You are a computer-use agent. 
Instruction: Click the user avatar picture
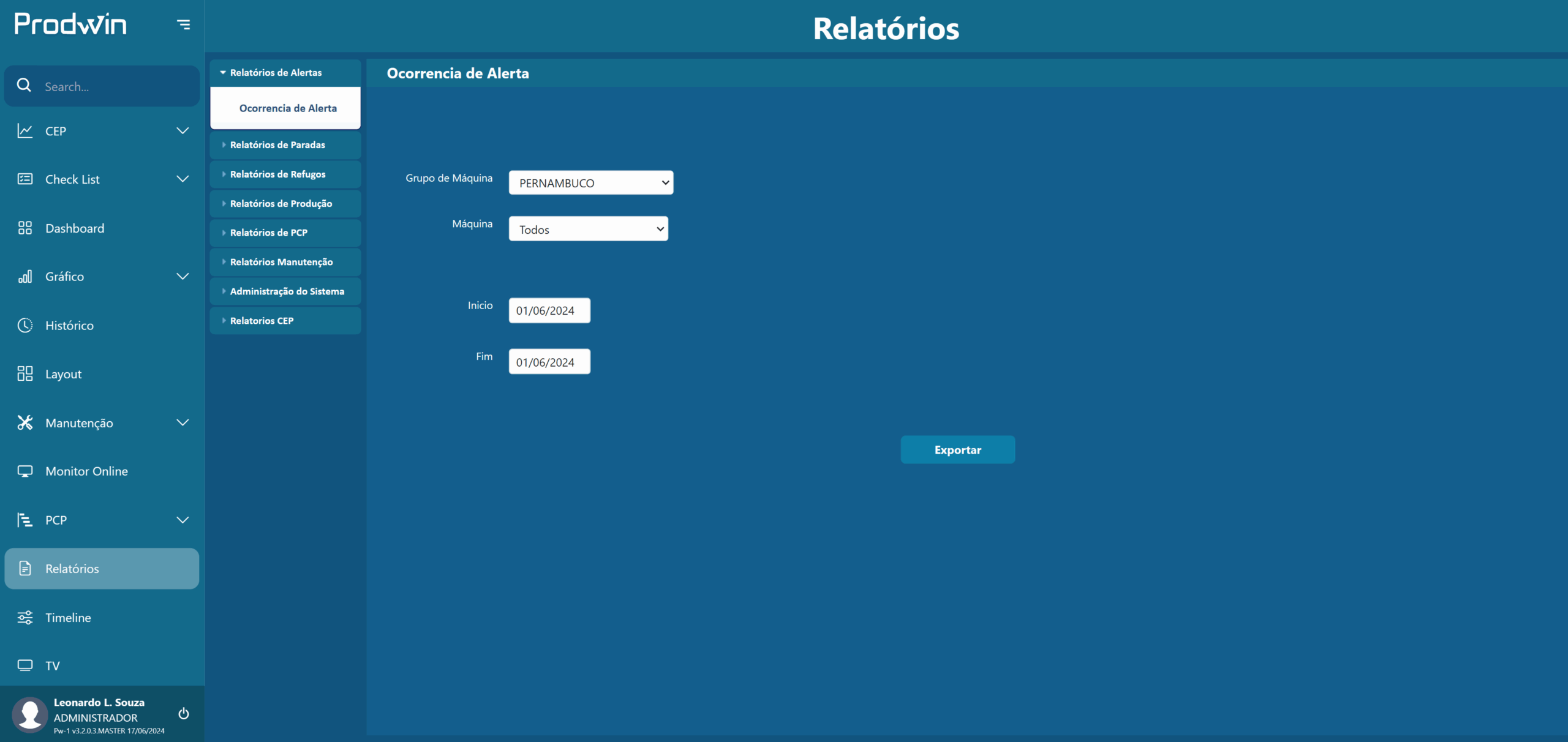click(x=30, y=714)
